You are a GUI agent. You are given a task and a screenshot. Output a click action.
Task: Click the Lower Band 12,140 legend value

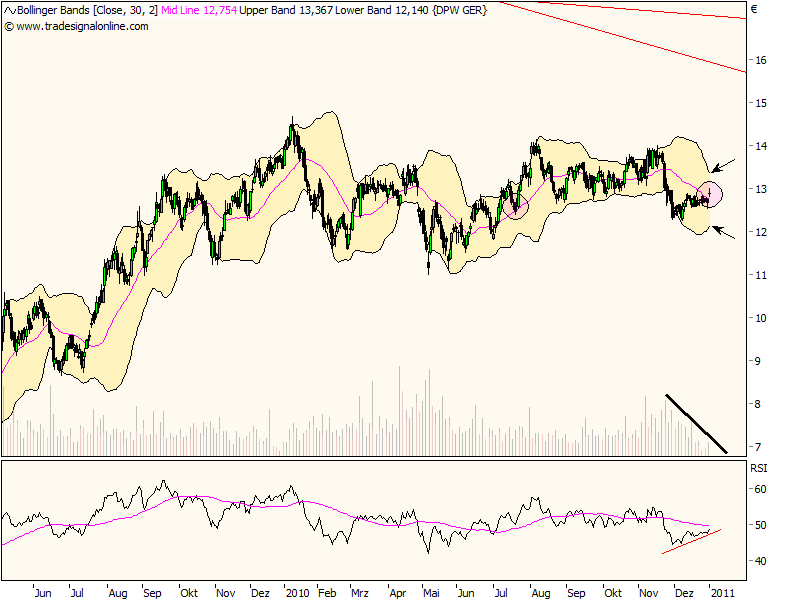pos(372,11)
